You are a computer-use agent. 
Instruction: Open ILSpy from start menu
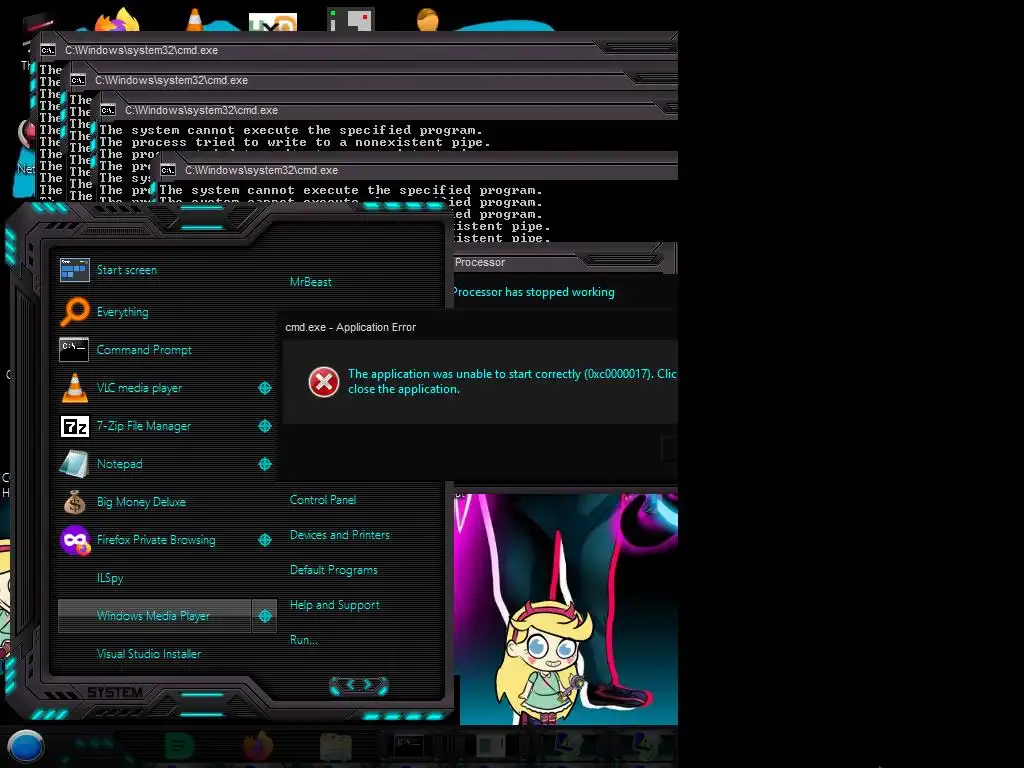coord(110,578)
